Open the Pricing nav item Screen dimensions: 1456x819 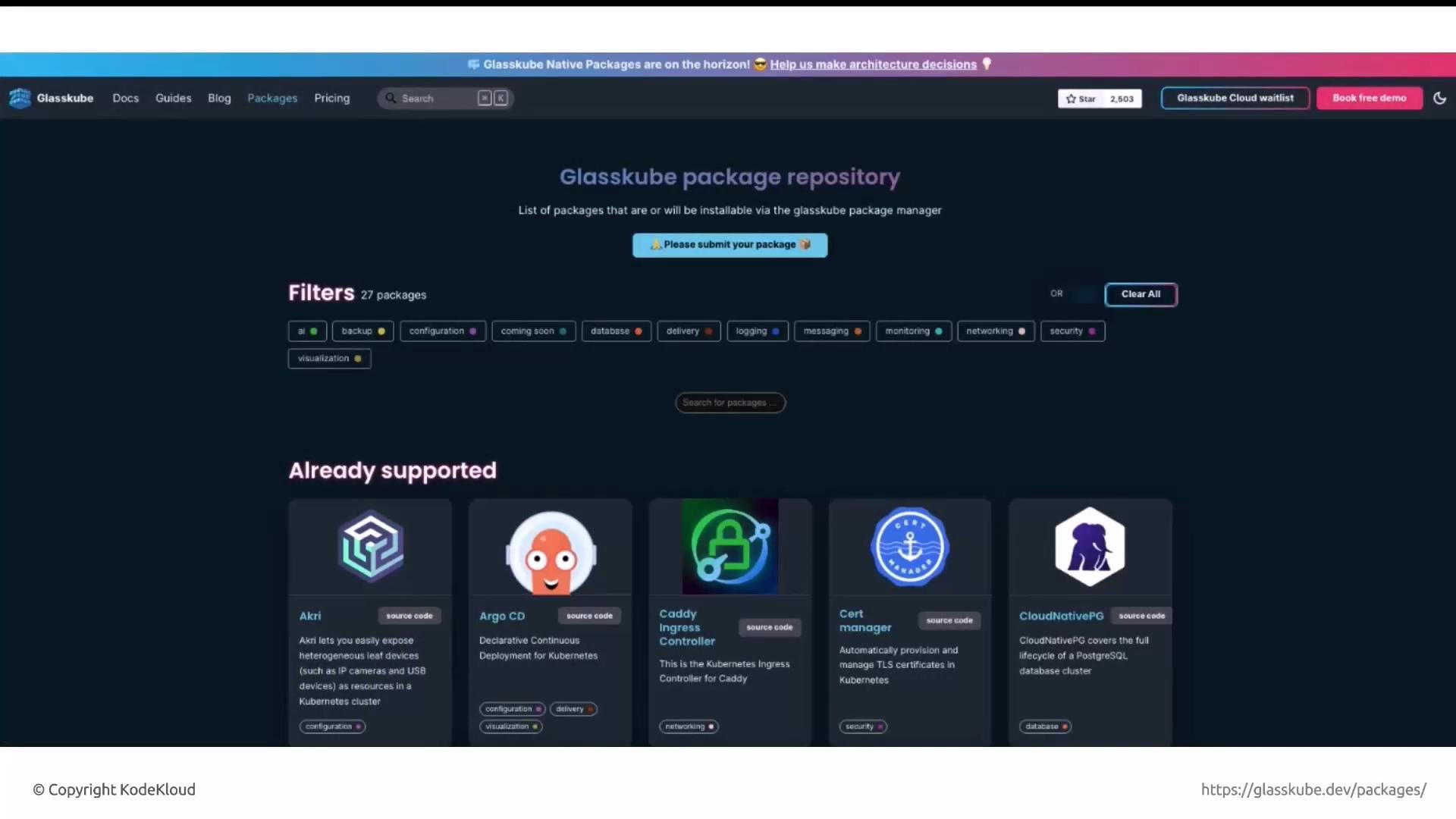332,98
